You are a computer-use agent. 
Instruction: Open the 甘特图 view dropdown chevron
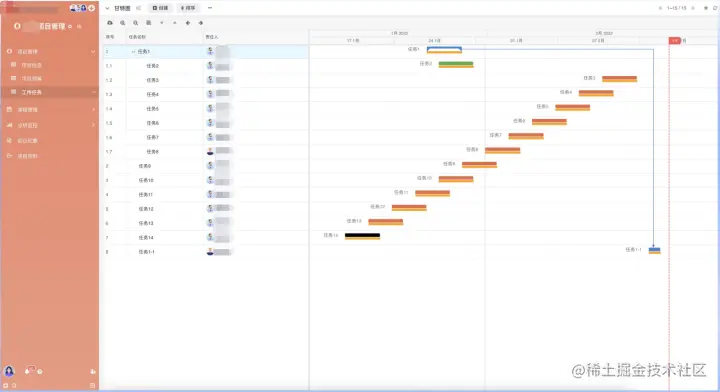[x=107, y=8]
